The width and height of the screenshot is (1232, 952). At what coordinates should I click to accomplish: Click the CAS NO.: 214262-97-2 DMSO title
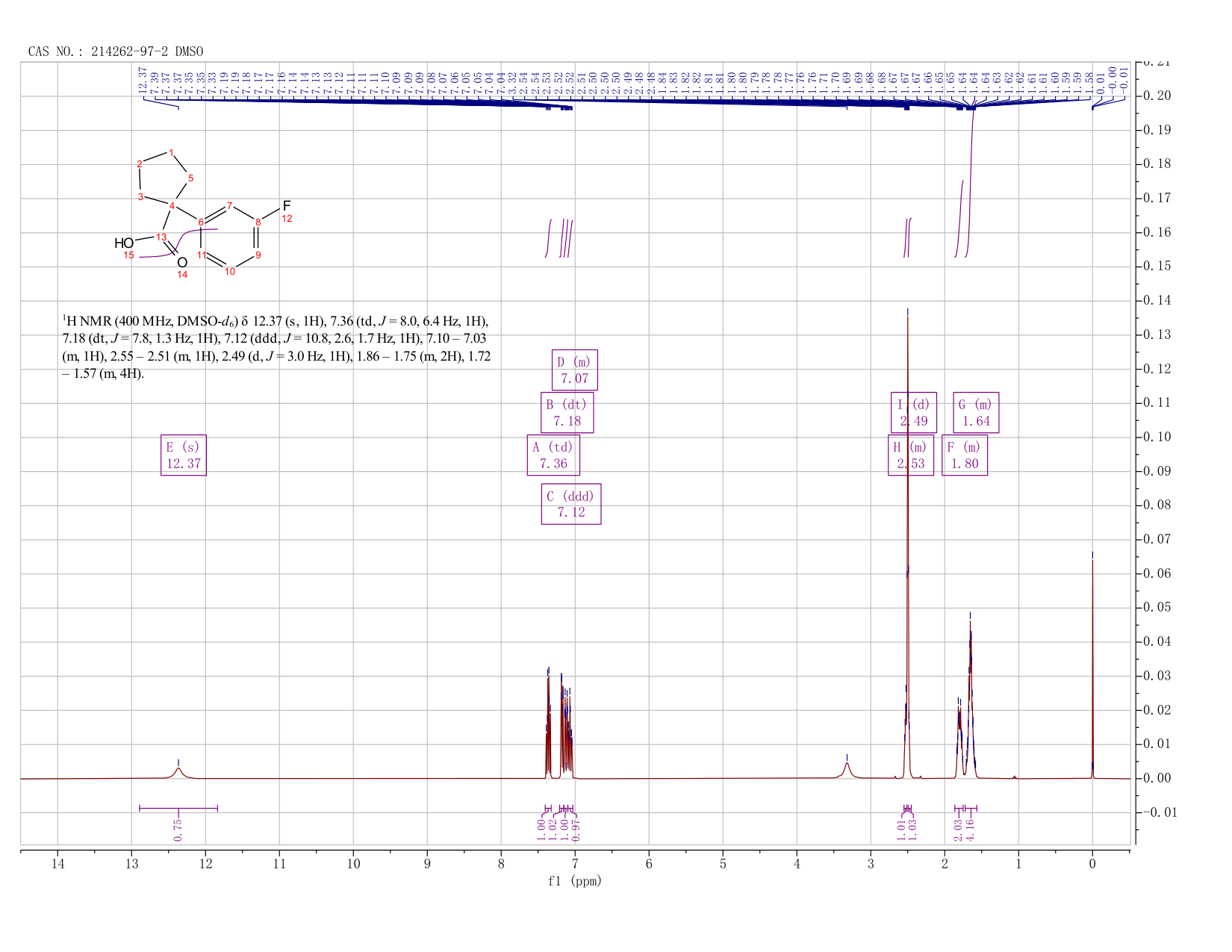[x=116, y=52]
